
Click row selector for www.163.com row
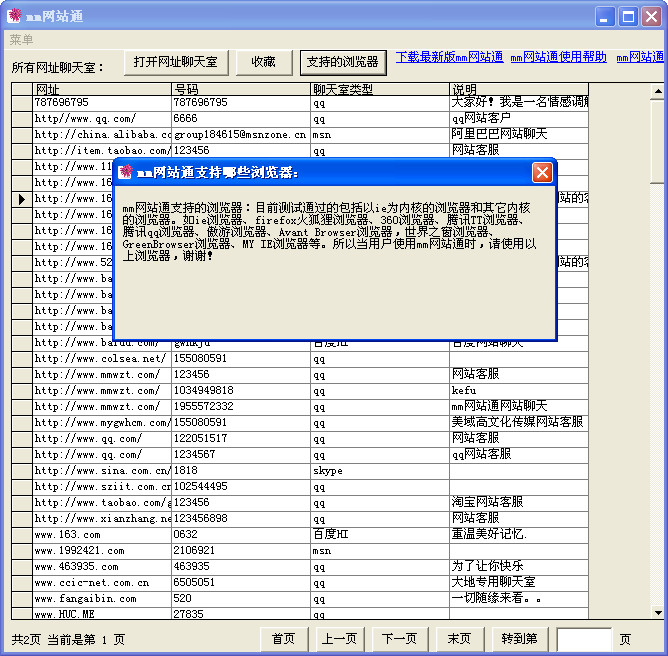(22, 535)
